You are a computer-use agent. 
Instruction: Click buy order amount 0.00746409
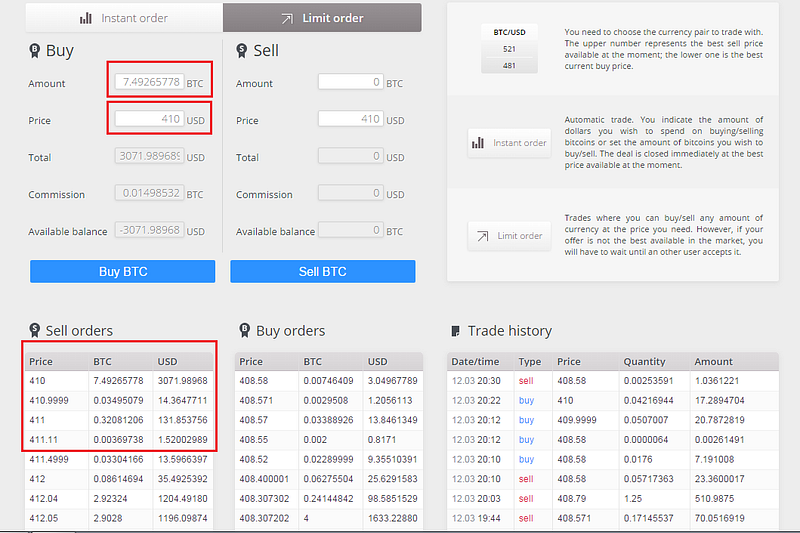(x=328, y=381)
